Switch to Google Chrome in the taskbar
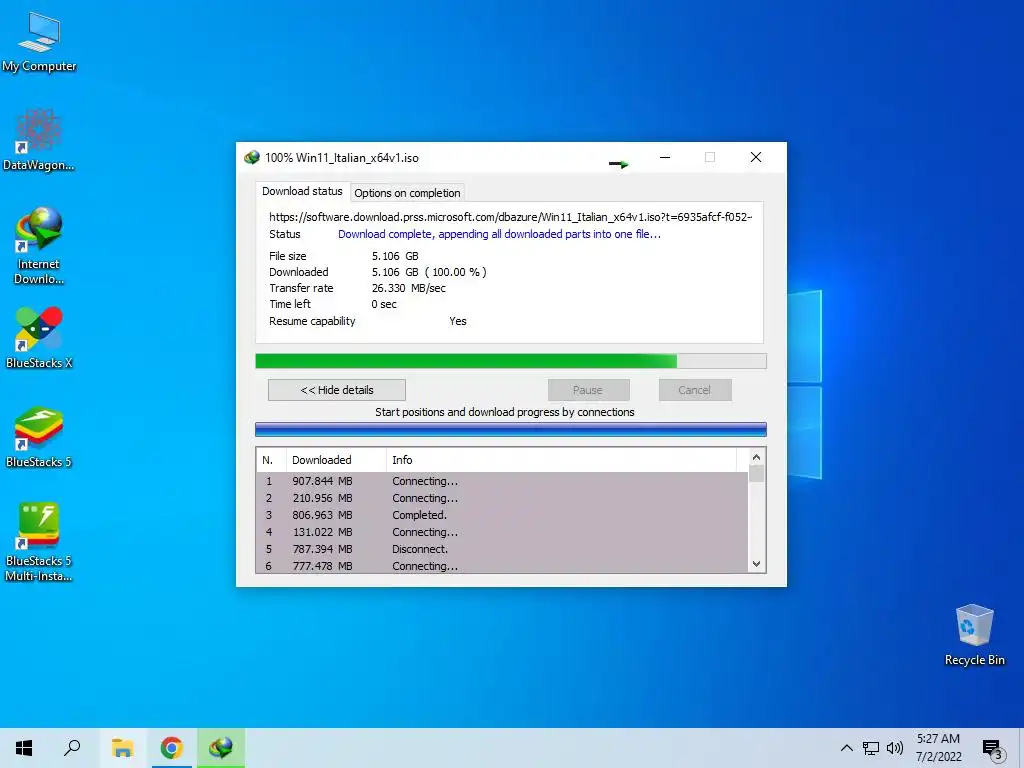 (x=171, y=748)
